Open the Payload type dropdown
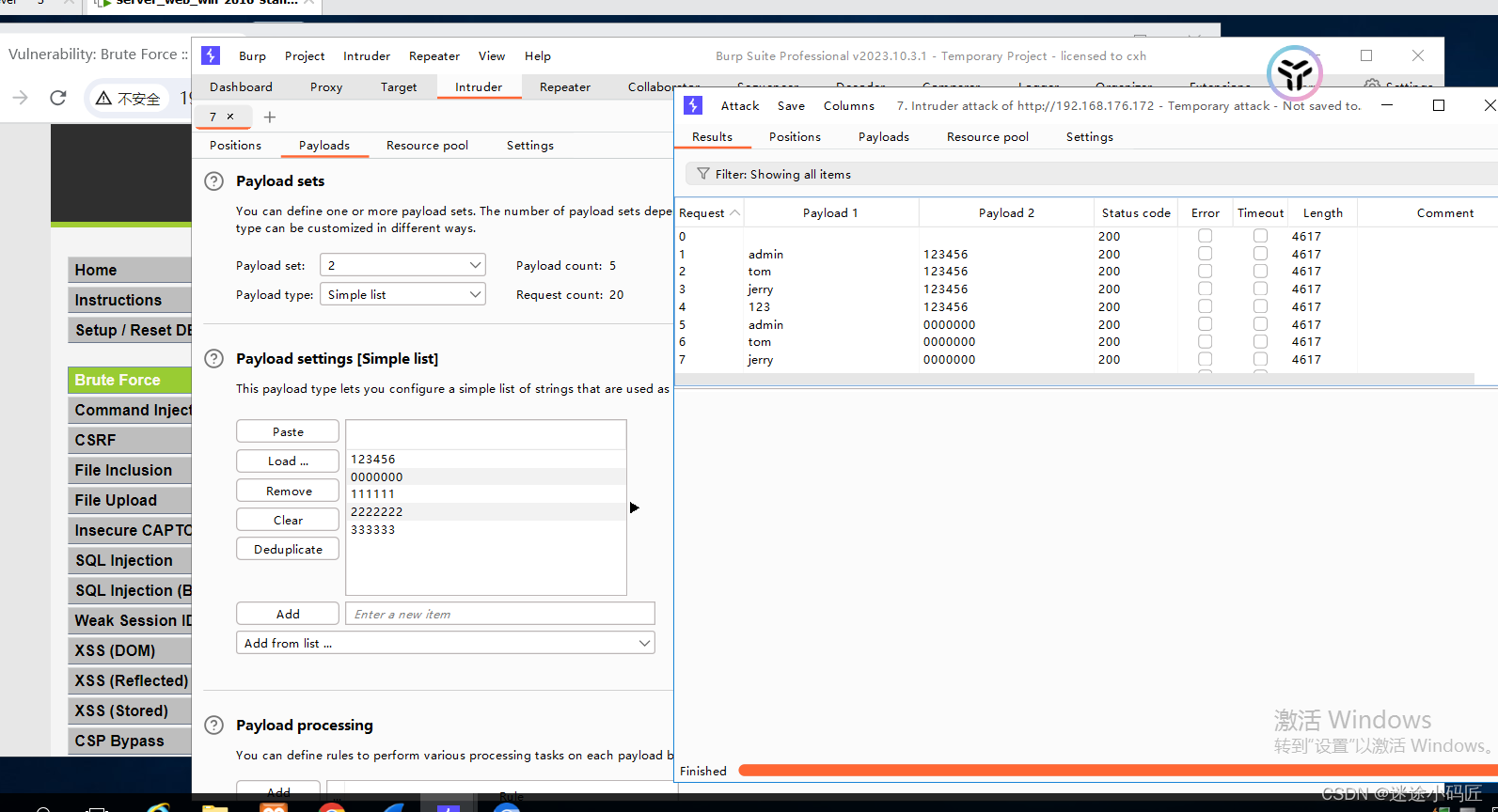The image size is (1498, 812). click(402, 294)
